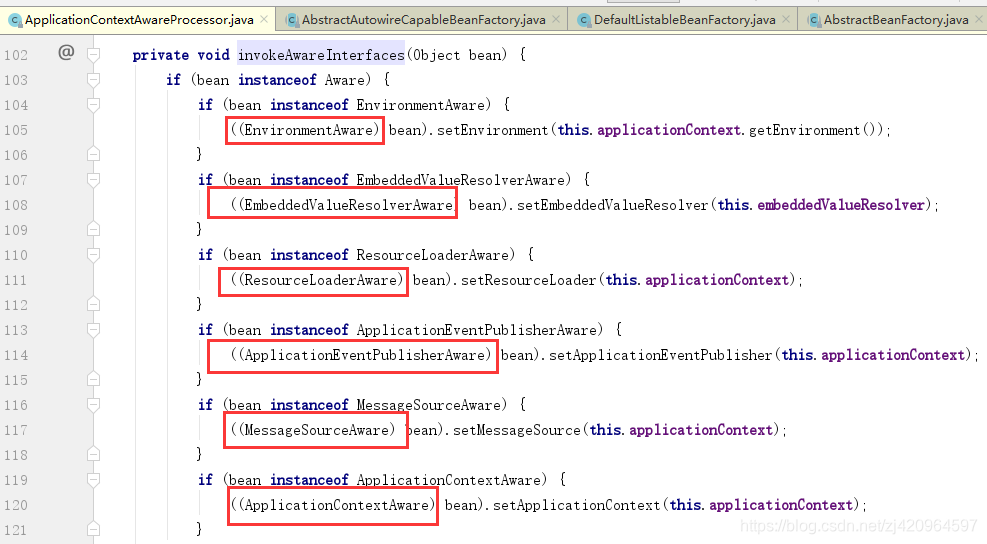Image resolution: width=987 pixels, height=544 pixels.
Task: Click setEnvironment call on line 105
Action: click(x=492, y=130)
